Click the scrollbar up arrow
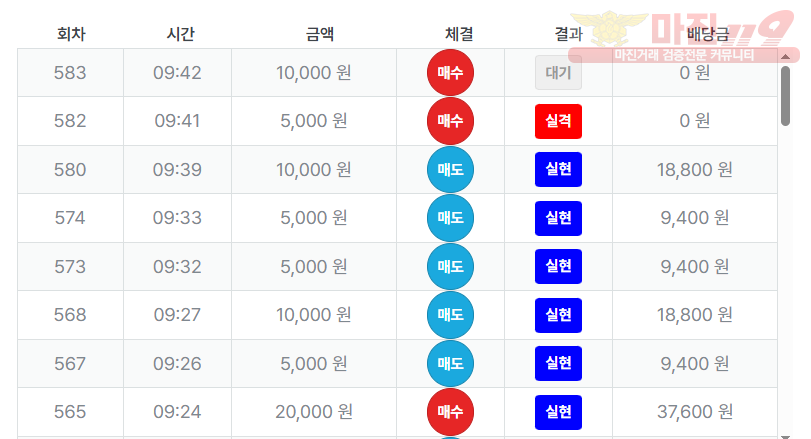Screen dimensions: 811x439 785,56
